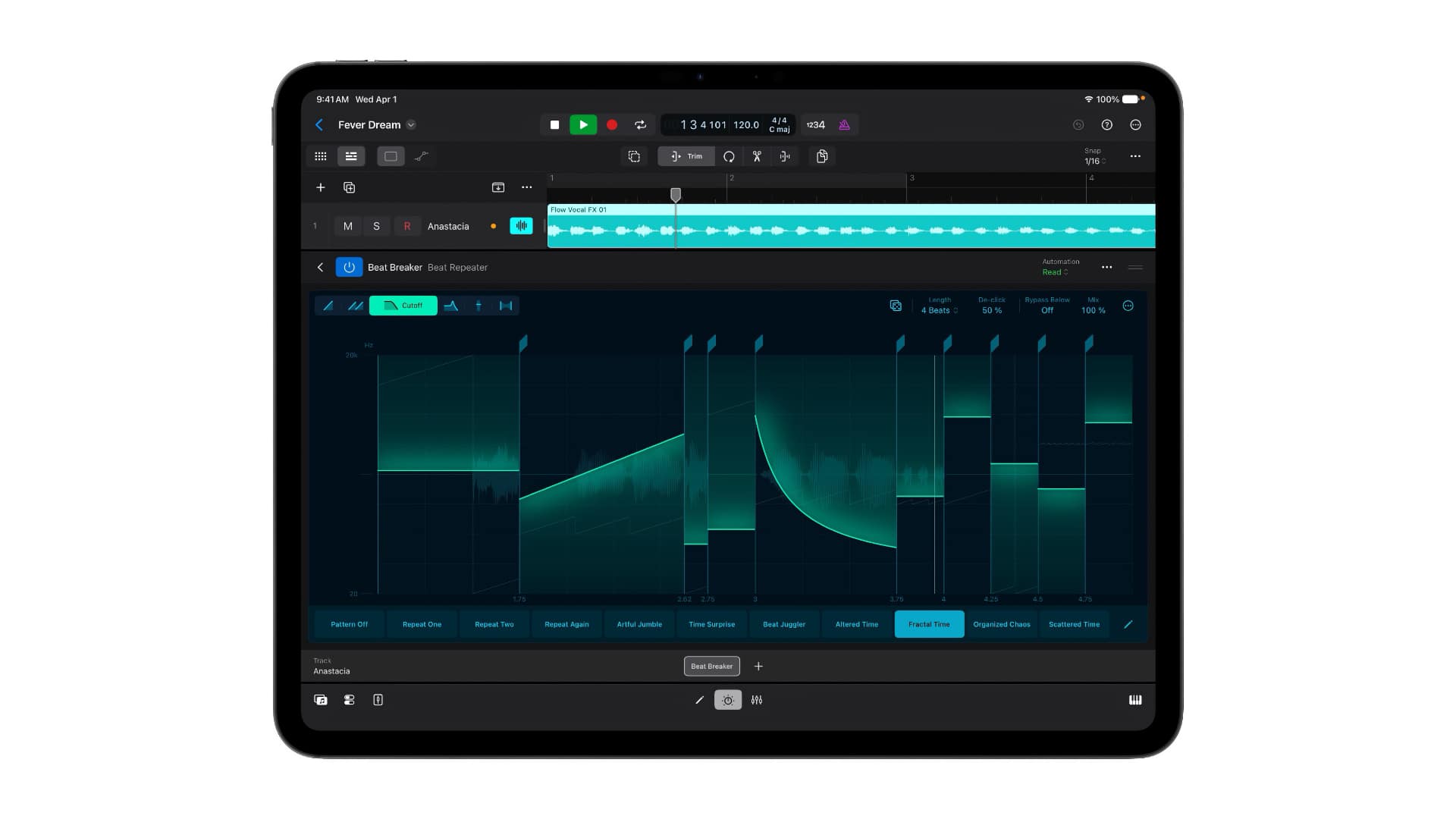This screenshot has height=819, width=1456.
Task: Click the multi-select regions icon
Action: coord(635,156)
